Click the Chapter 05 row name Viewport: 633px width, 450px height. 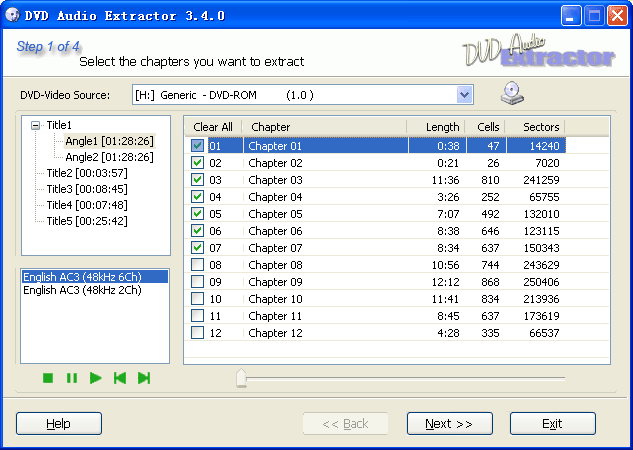click(x=275, y=214)
